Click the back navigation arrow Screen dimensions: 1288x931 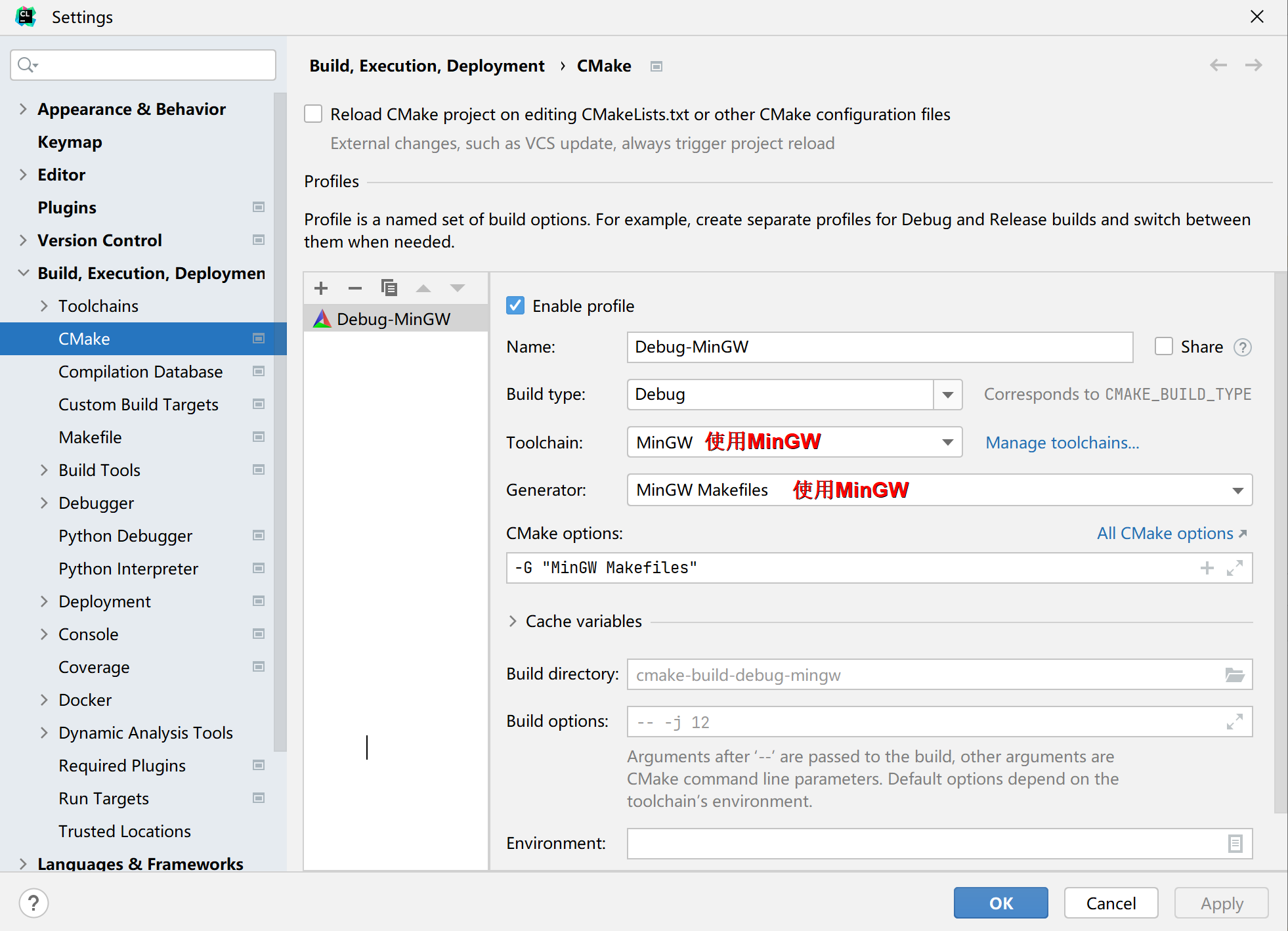(x=1218, y=65)
